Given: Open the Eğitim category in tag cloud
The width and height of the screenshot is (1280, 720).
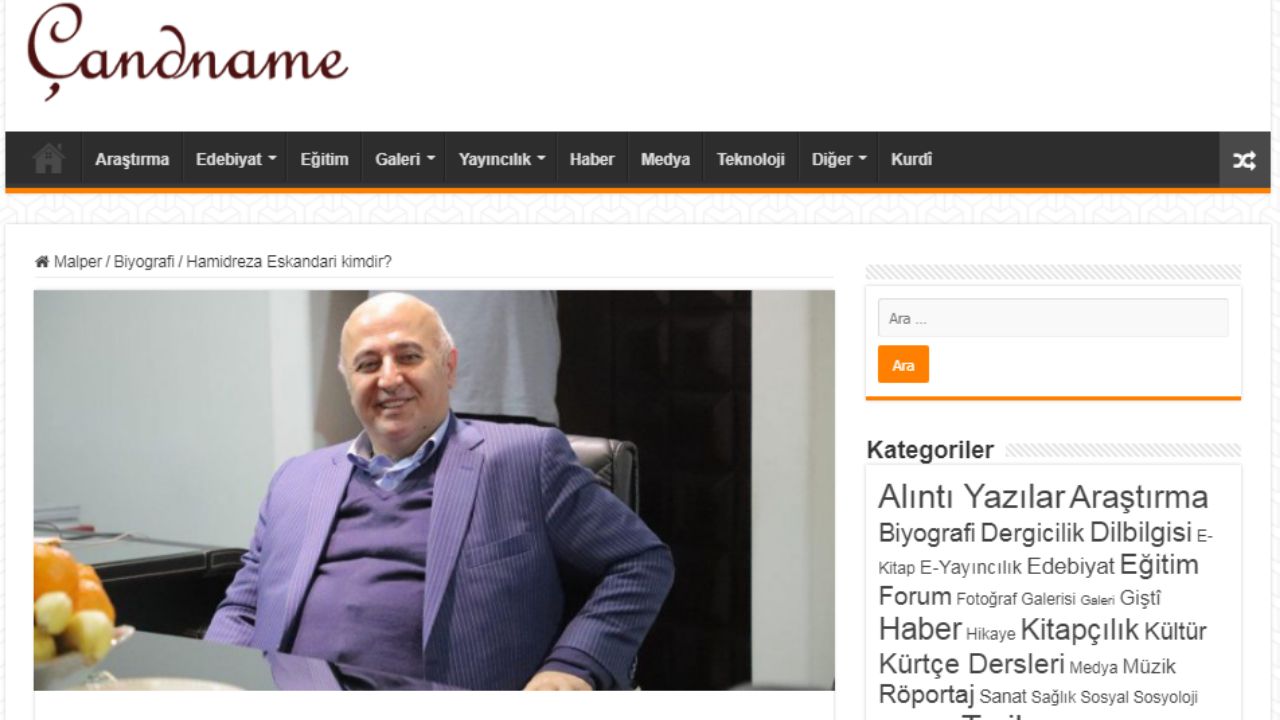Looking at the screenshot, I should pos(1158,565).
